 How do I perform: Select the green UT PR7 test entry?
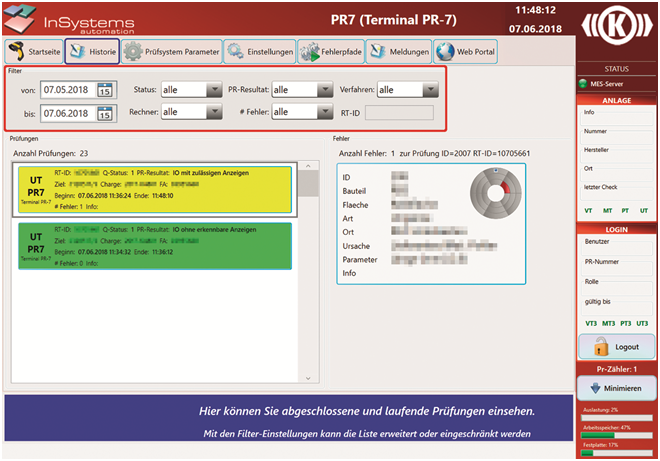155,246
